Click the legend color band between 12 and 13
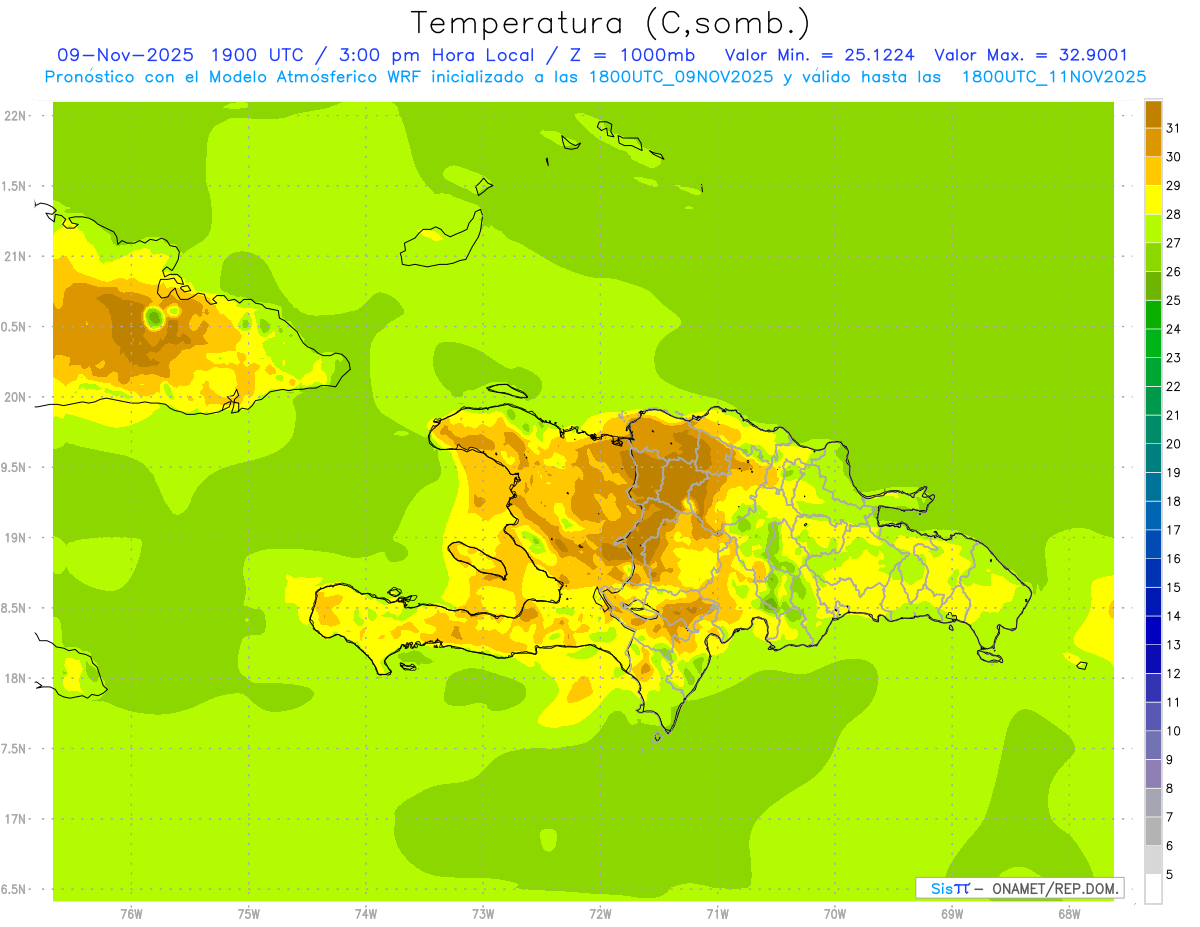This screenshot has width=1200, height=927. (1153, 659)
